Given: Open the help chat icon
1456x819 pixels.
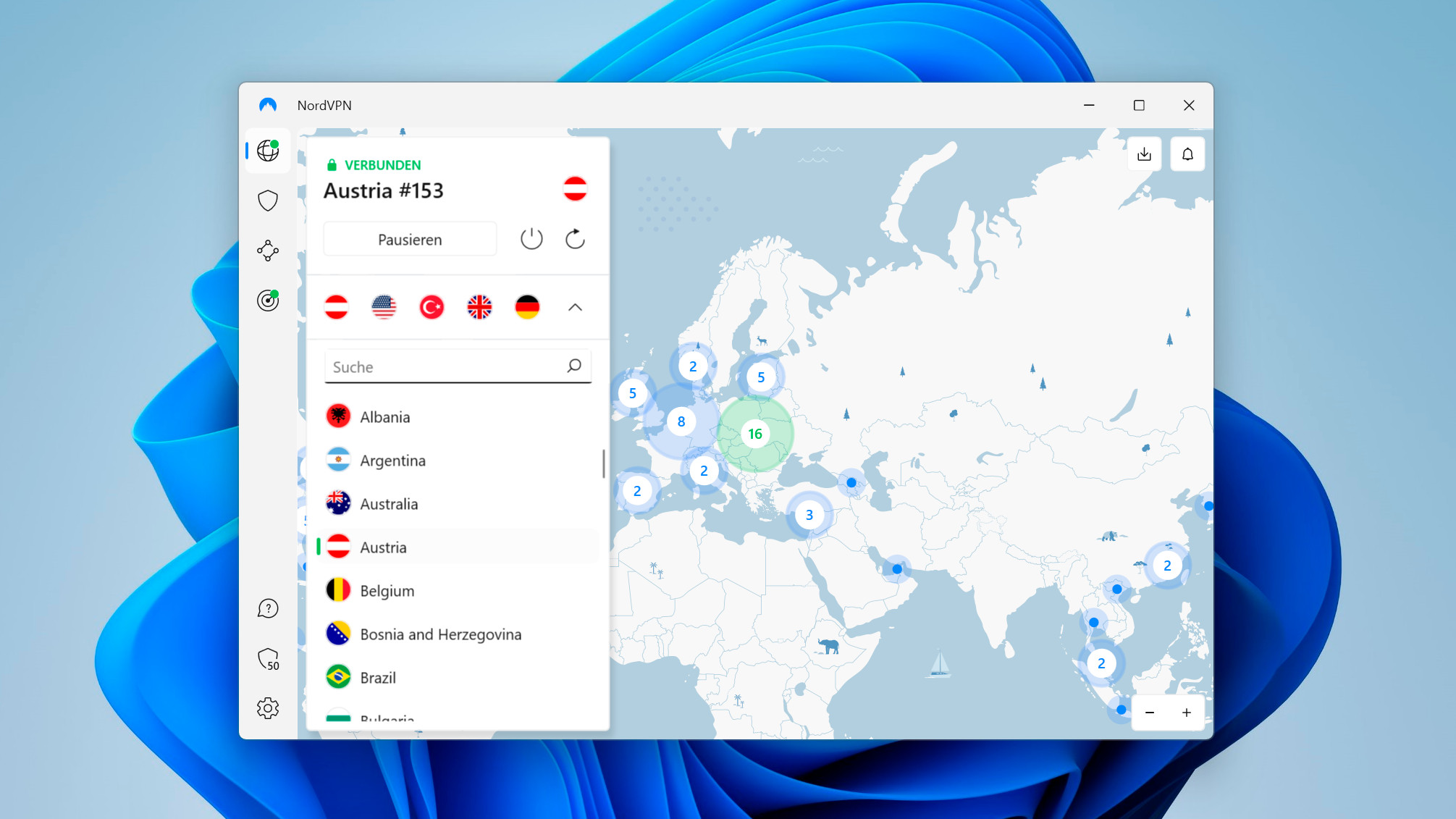Looking at the screenshot, I should tap(268, 608).
